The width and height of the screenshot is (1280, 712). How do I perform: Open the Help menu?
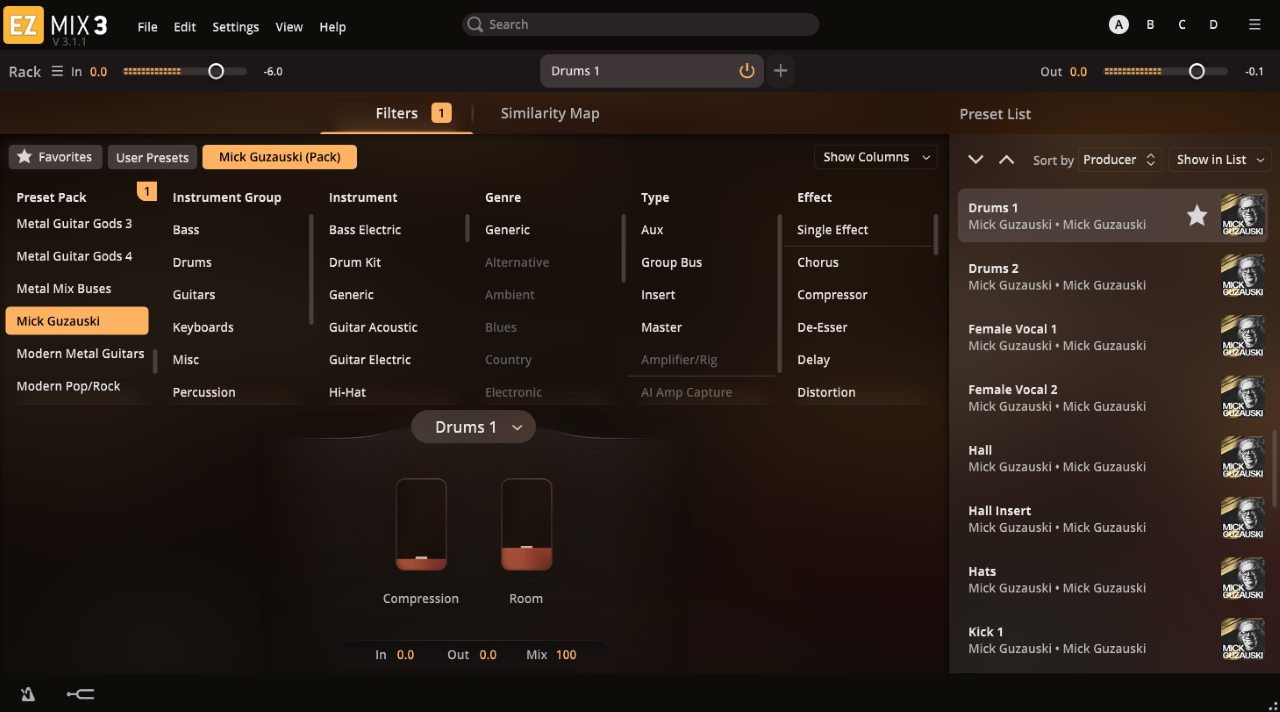pyautogui.click(x=333, y=27)
